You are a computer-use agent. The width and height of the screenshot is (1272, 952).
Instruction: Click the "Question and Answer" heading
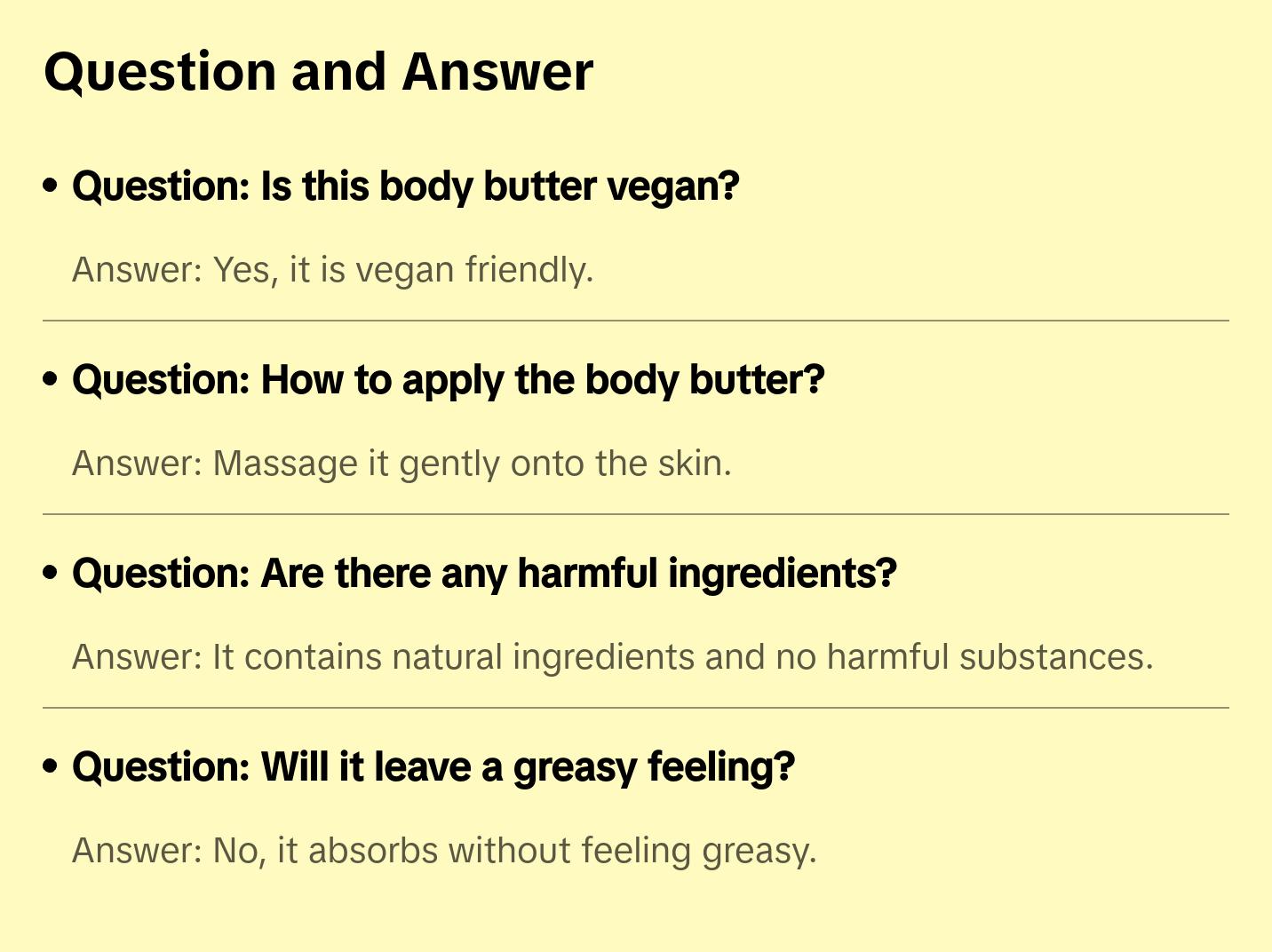coord(318,72)
